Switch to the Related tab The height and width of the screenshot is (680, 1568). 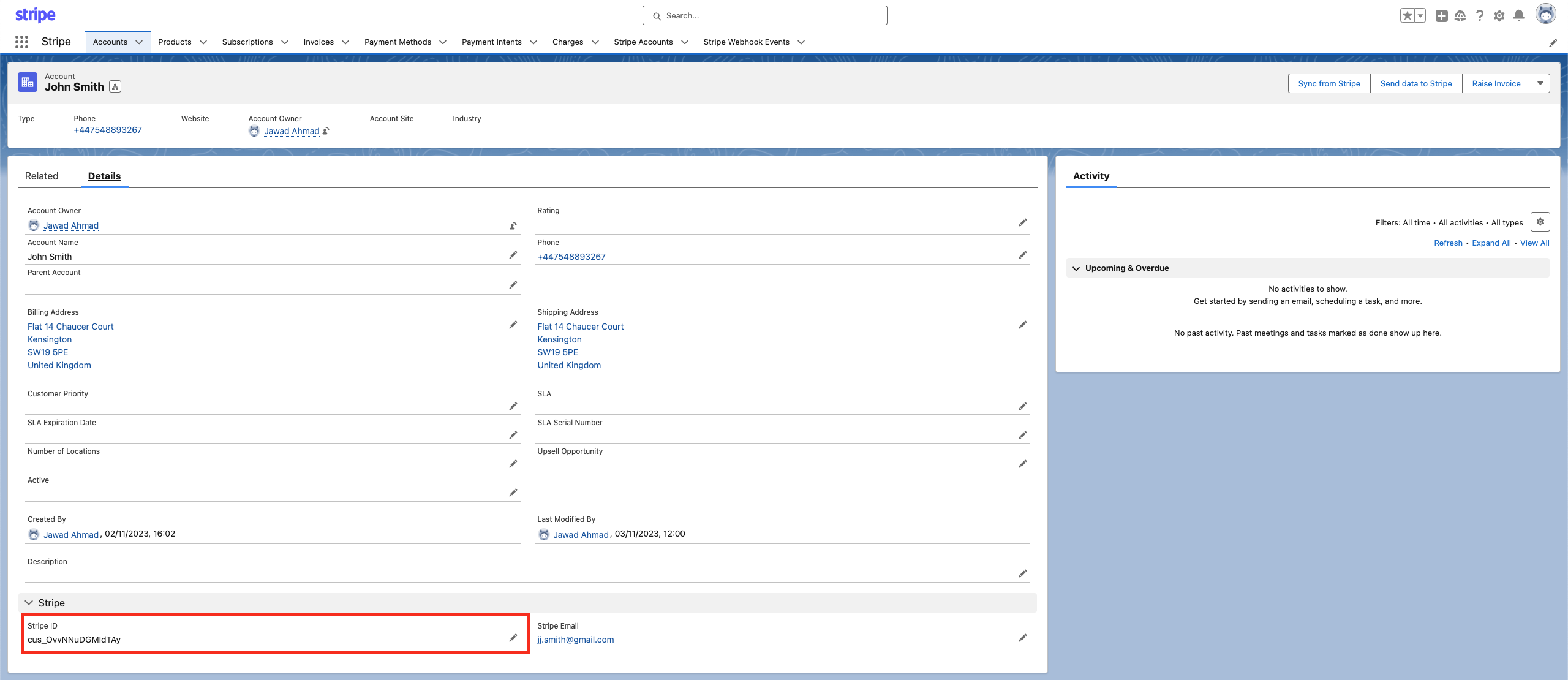click(x=42, y=176)
